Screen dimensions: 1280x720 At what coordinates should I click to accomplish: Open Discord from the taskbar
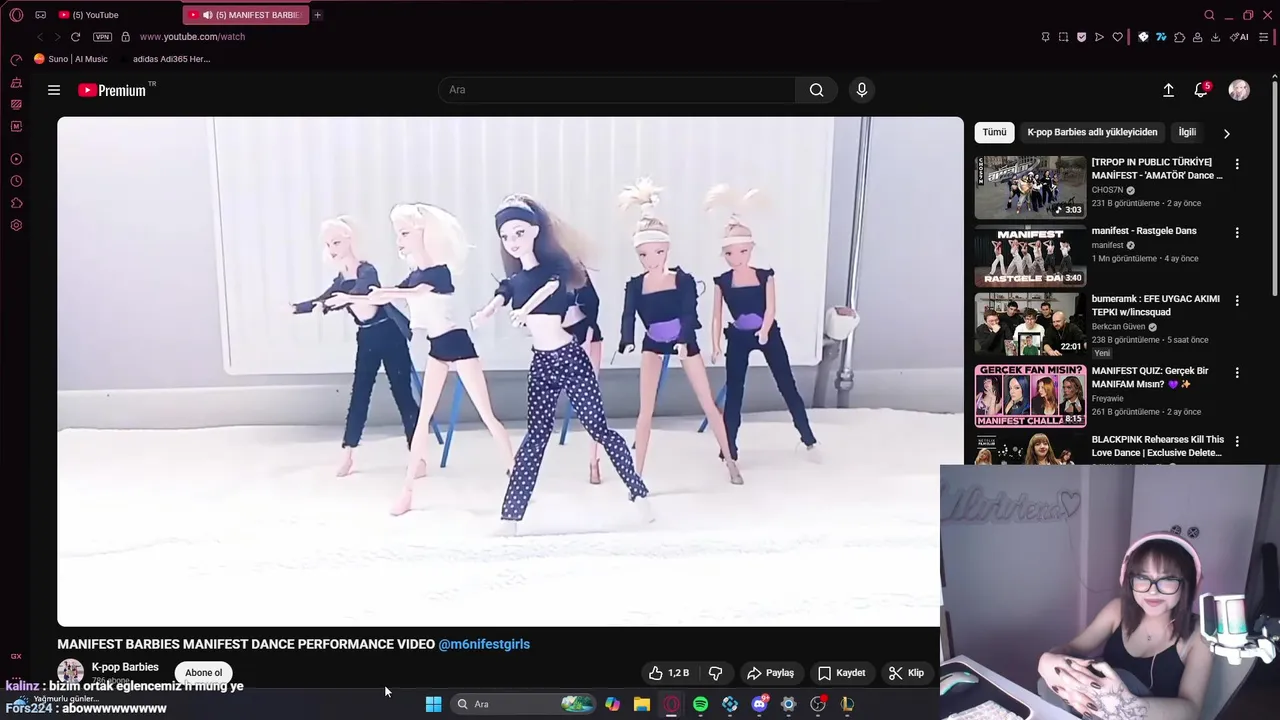[759, 704]
